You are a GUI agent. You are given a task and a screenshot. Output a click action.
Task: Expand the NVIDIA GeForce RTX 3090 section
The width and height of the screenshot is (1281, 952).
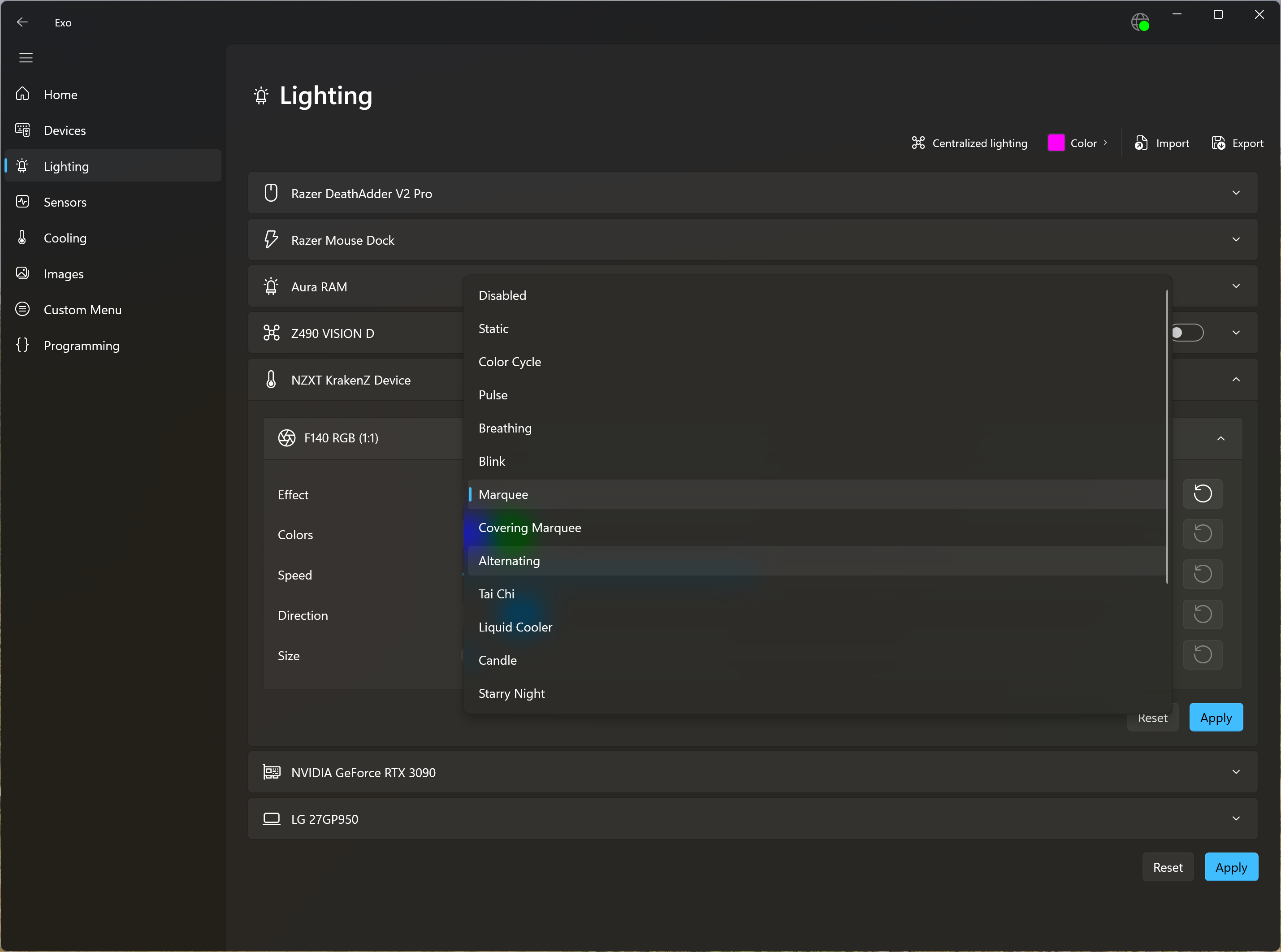click(x=1235, y=772)
